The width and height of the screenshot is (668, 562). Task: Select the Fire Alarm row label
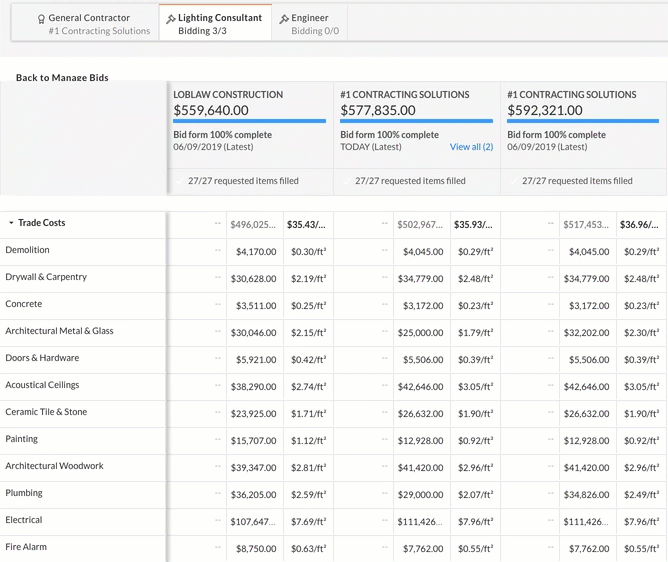(26, 547)
